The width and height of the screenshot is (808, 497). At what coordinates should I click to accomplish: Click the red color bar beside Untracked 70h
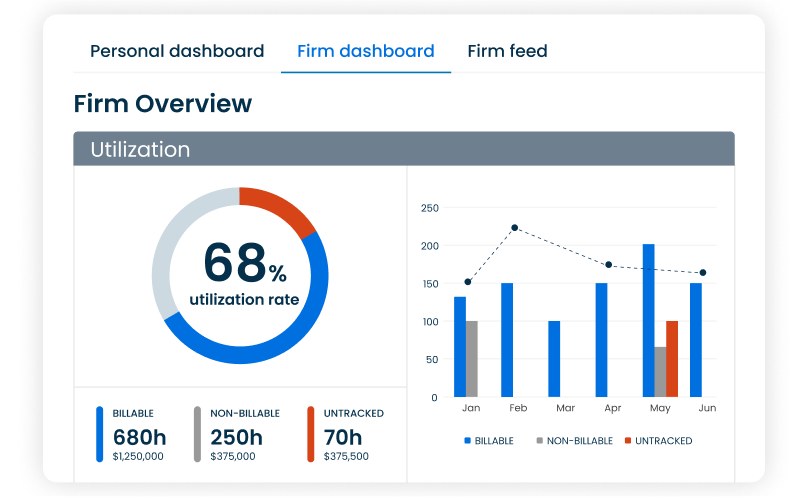(311, 434)
